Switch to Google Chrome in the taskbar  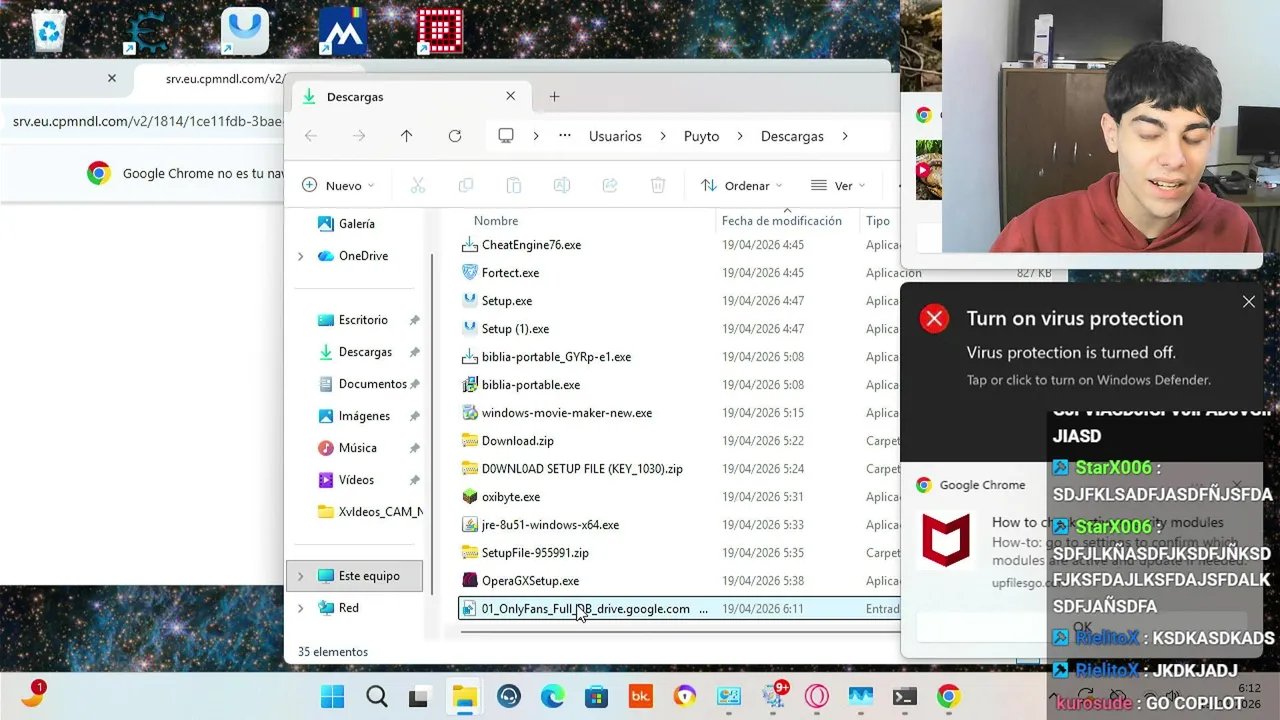click(x=949, y=696)
